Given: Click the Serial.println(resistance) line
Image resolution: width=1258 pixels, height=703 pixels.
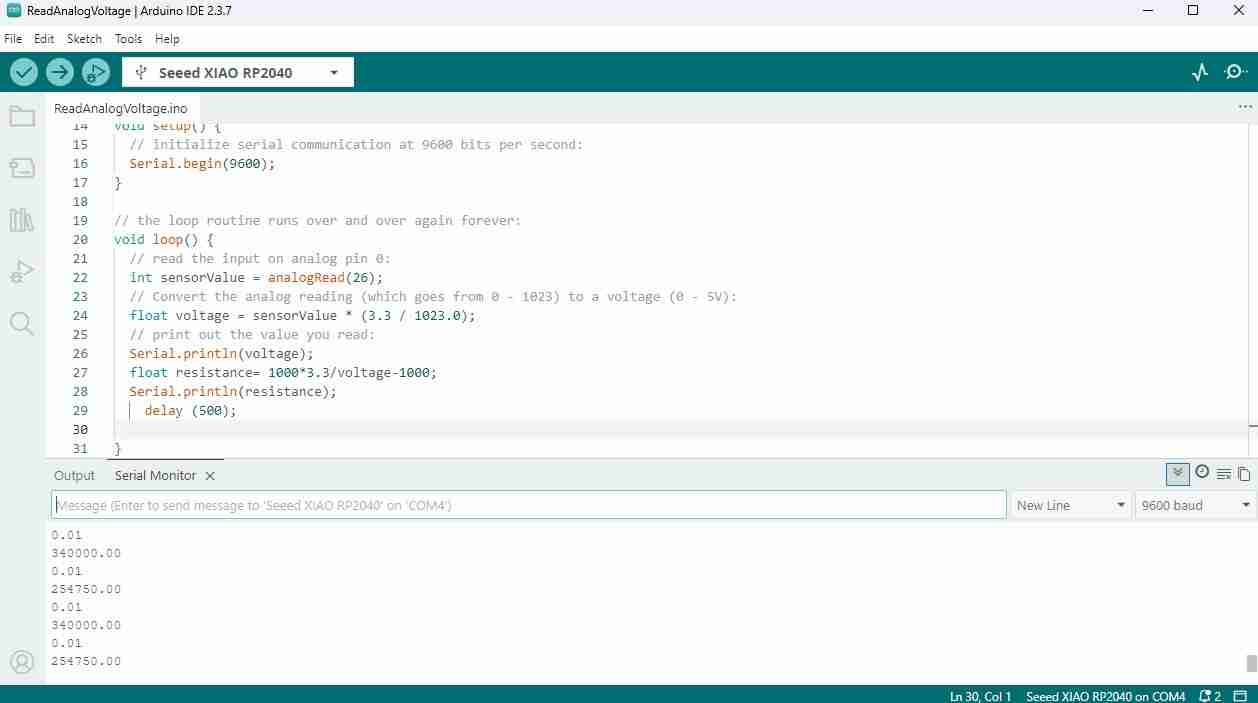Looking at the screenshot, I should click(x=233, y=391).
